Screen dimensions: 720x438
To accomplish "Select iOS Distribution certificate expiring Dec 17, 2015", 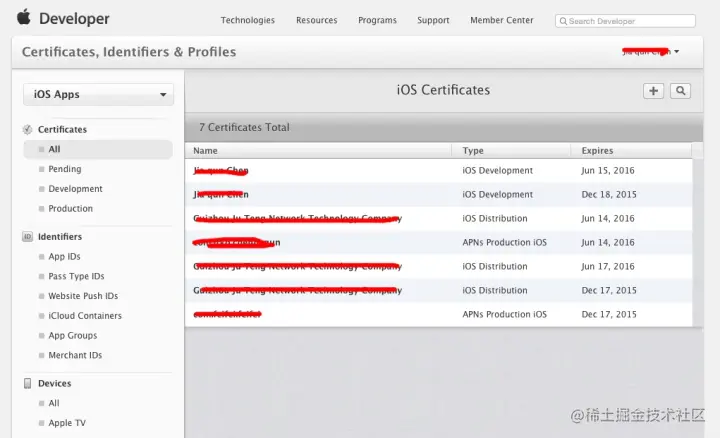I will pyautogui.click(x=439, y=290).
